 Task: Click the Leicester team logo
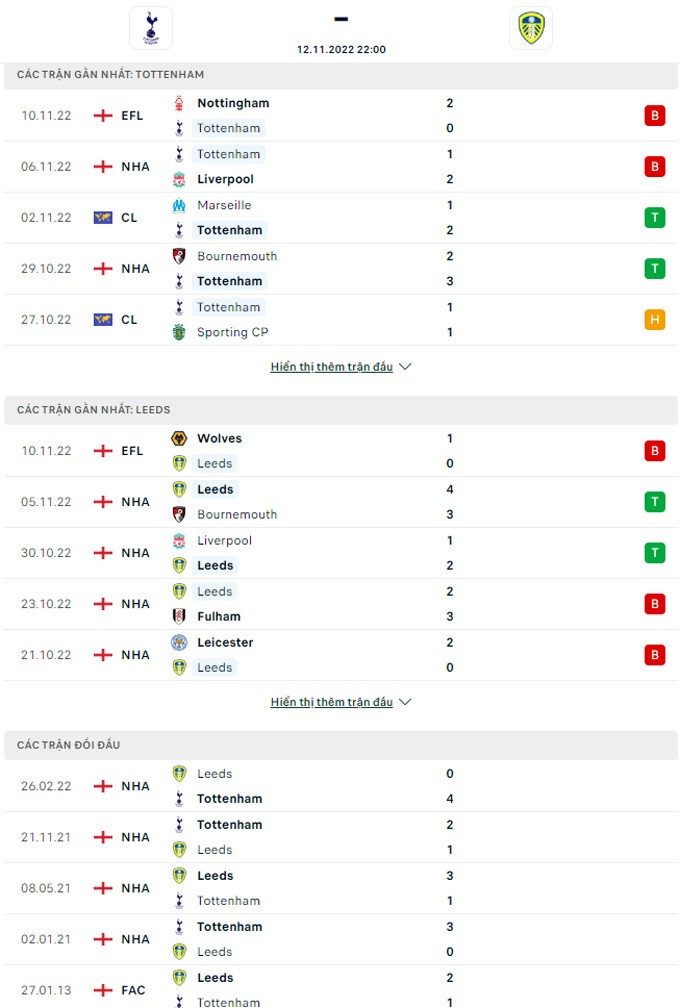179,642
